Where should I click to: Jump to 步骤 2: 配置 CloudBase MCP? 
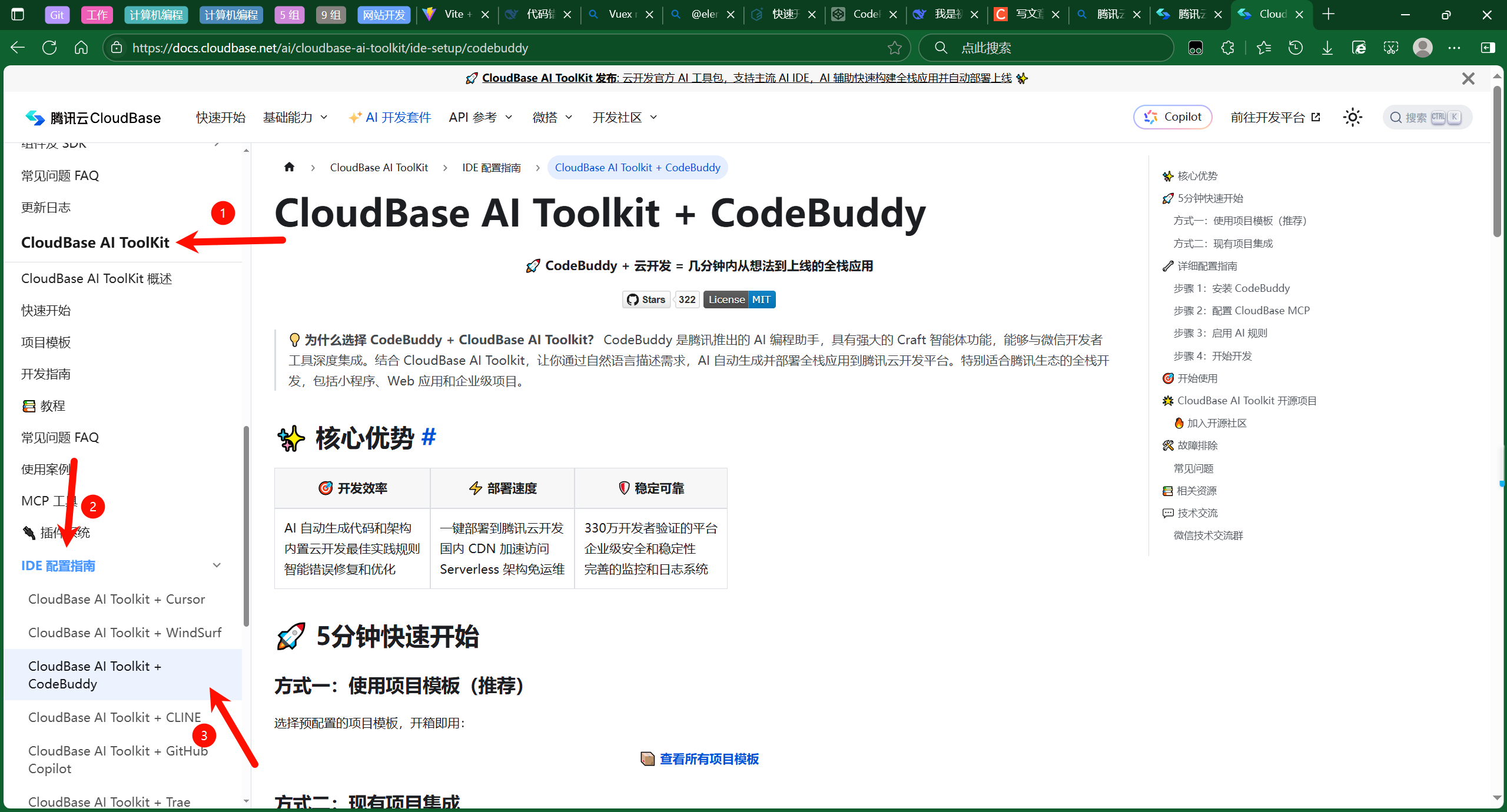click(x=1241, y=311)
